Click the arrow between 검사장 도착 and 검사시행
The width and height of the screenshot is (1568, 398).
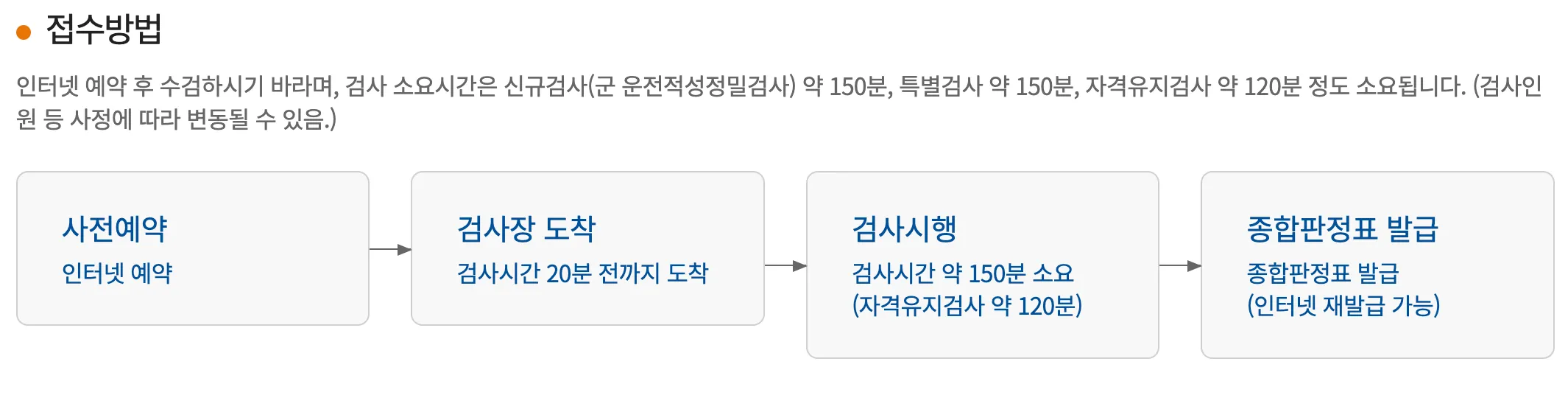pos(785,265)
